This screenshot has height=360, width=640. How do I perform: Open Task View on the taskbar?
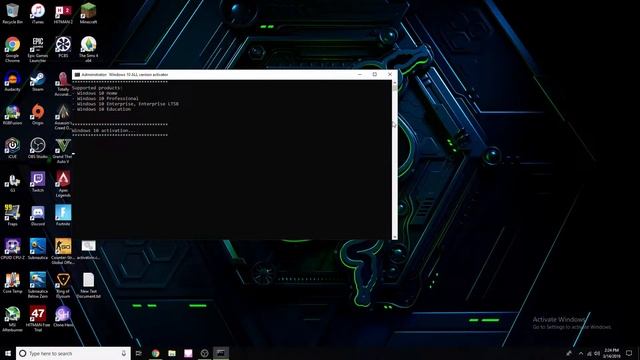(139, 353)
